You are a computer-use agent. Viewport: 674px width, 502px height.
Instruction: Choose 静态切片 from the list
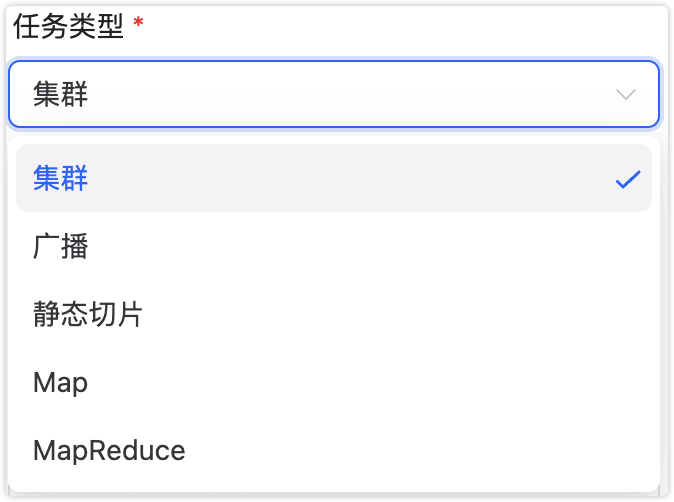click(88, 315)
